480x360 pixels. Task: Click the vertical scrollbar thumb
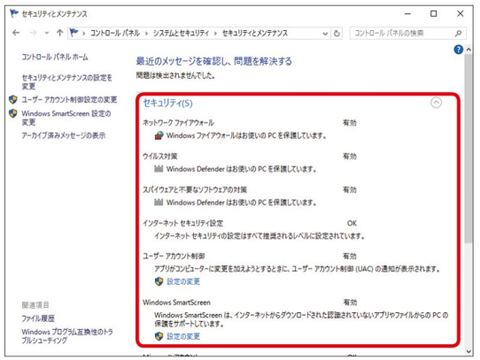coord(468,149)
